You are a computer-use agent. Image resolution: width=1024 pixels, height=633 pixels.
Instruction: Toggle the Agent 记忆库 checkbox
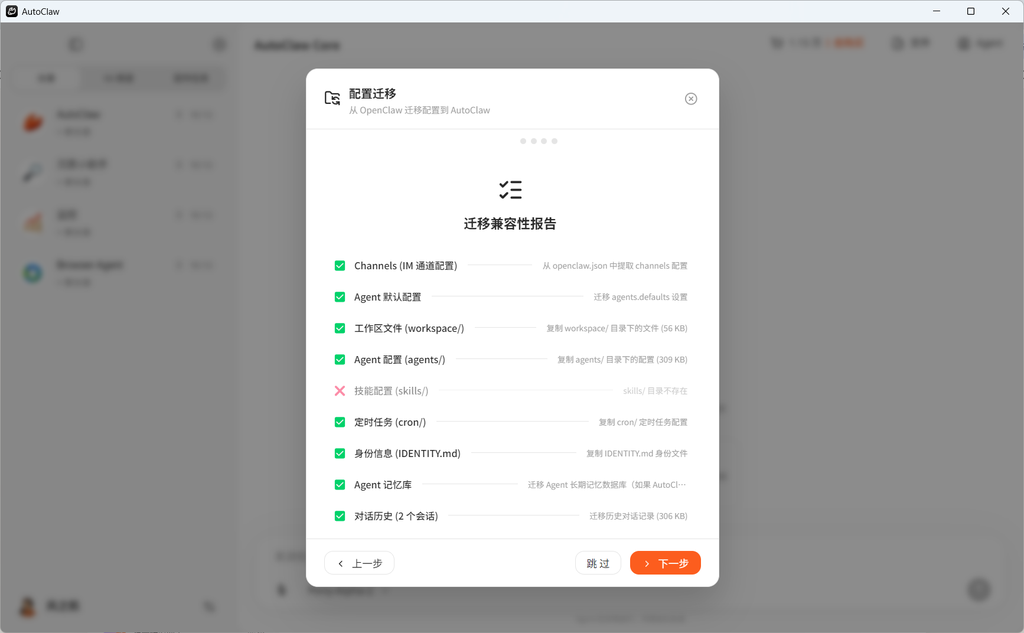point(340,485)
